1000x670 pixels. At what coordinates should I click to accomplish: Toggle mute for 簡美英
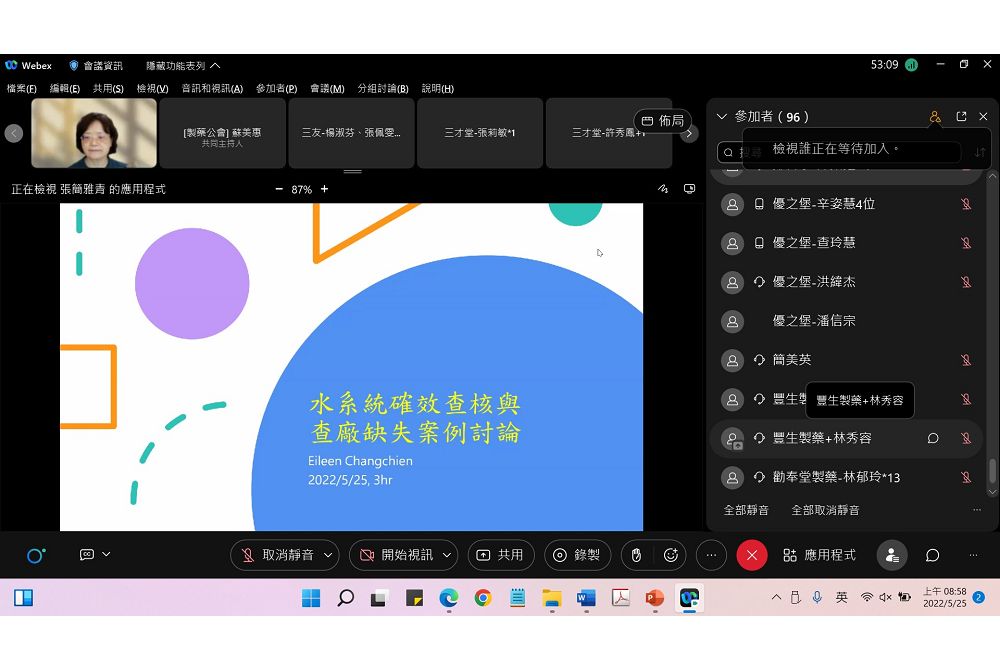click(x=966, y=360)
